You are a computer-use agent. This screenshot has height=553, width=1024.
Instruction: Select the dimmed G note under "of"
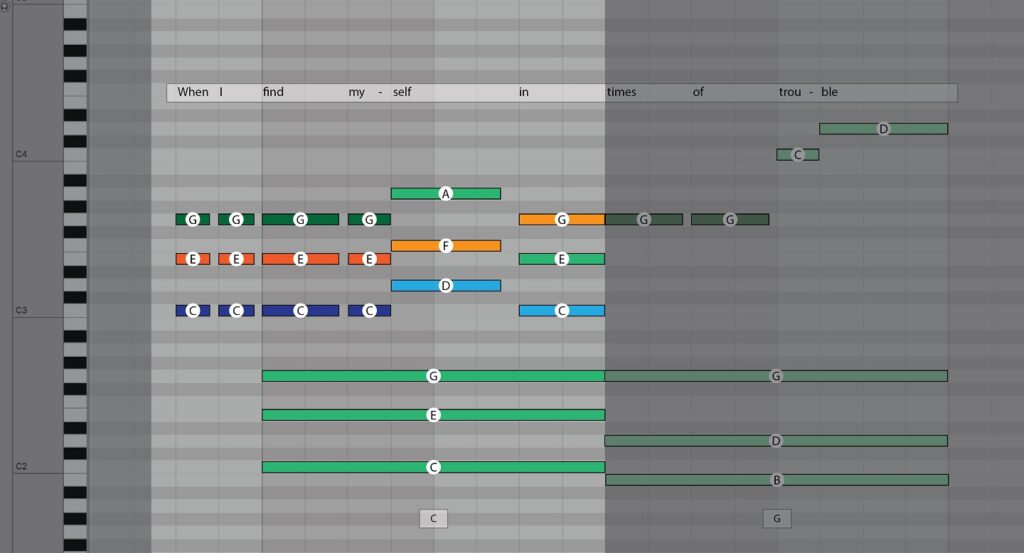click(x=730, y=219)
